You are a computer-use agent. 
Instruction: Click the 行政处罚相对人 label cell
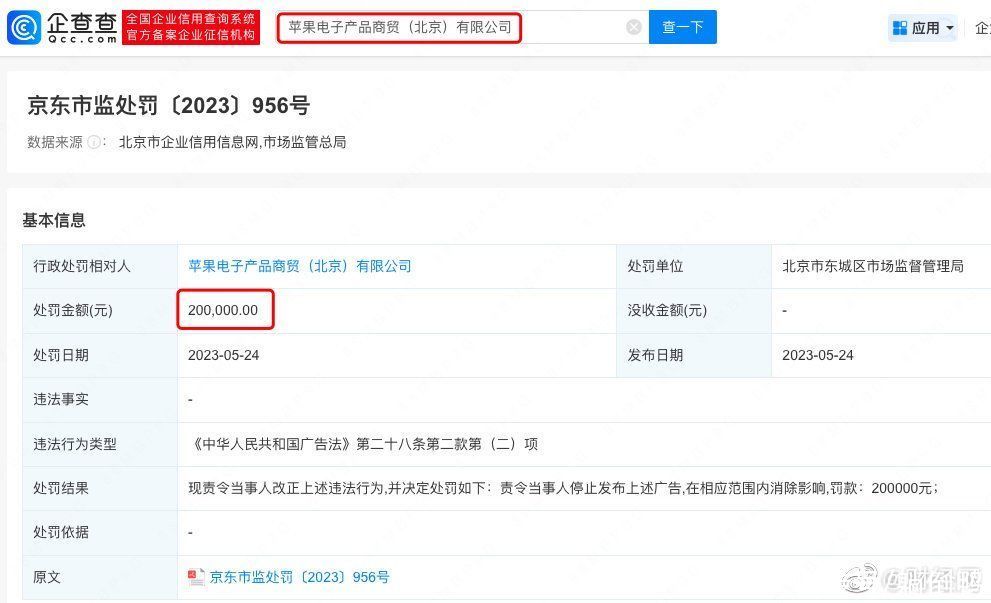click(100, 266)
